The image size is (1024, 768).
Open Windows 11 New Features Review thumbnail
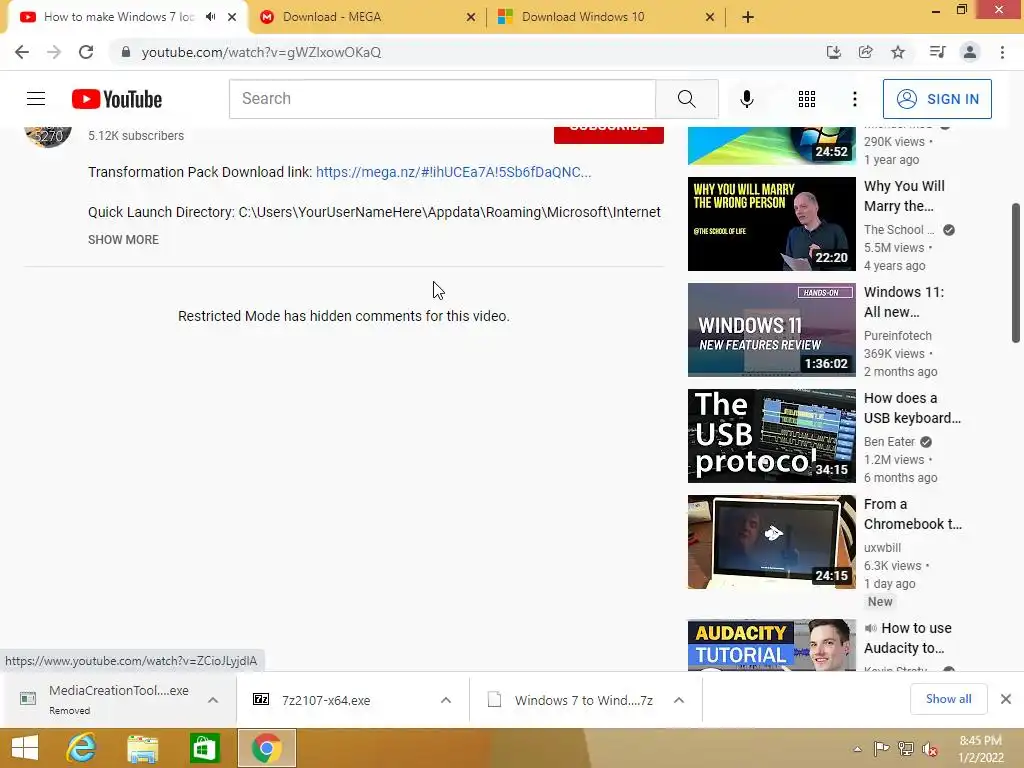click(x=771, y=330)
